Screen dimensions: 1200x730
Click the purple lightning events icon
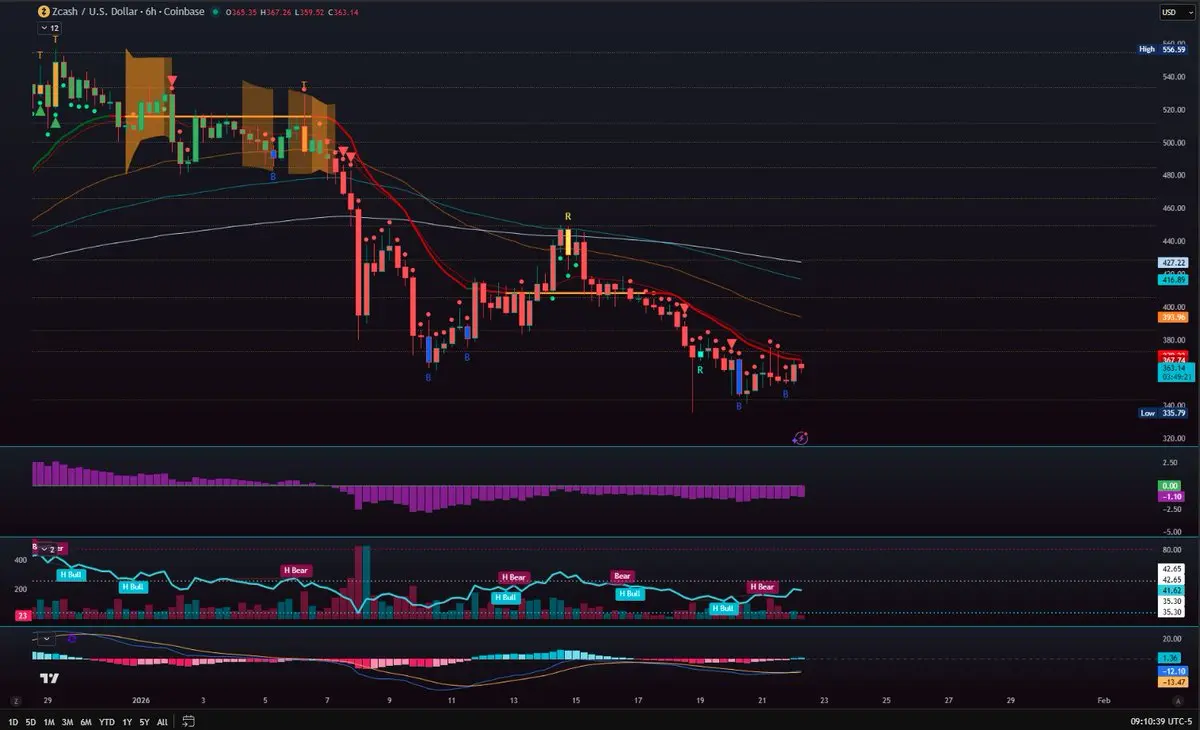pyautogui.click(x=801, y=437)
